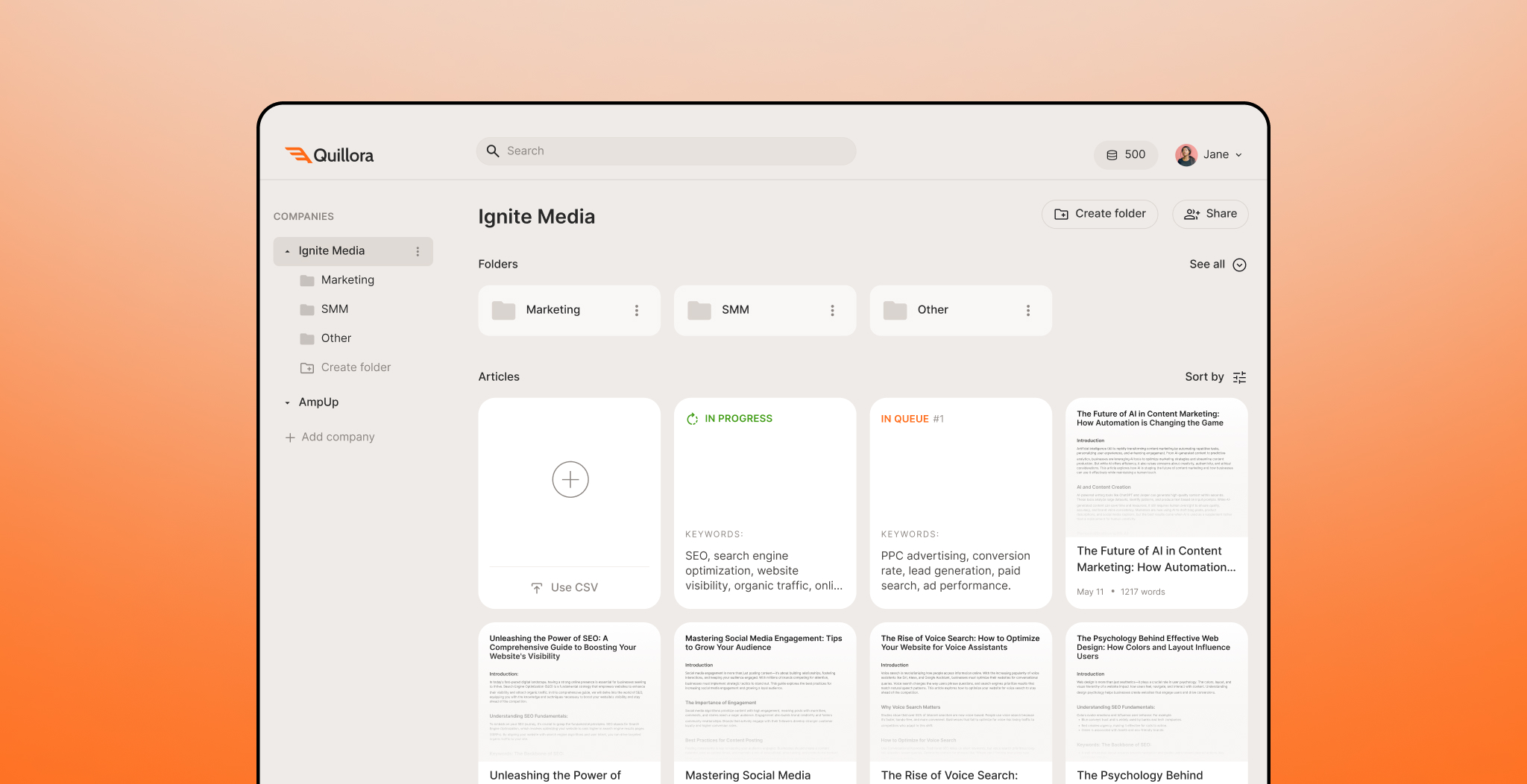
Task: Click Jane's profile avatar
Action: click(x=1186, y=155)
